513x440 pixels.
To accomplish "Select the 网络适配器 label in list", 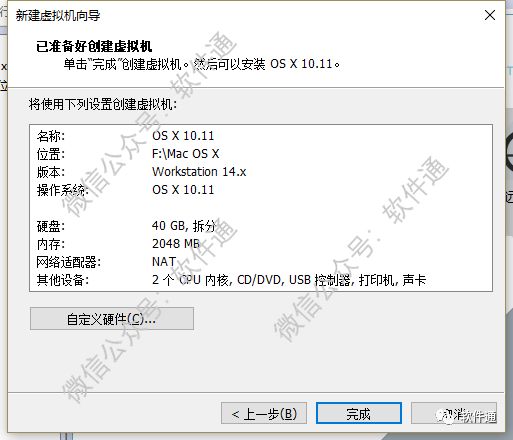I will point(69,262).
